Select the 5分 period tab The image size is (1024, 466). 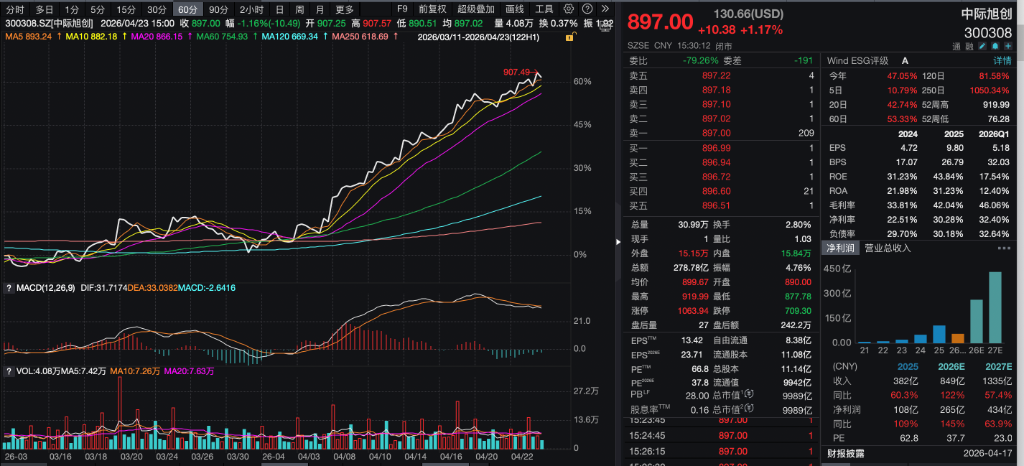tap(97, 9)
